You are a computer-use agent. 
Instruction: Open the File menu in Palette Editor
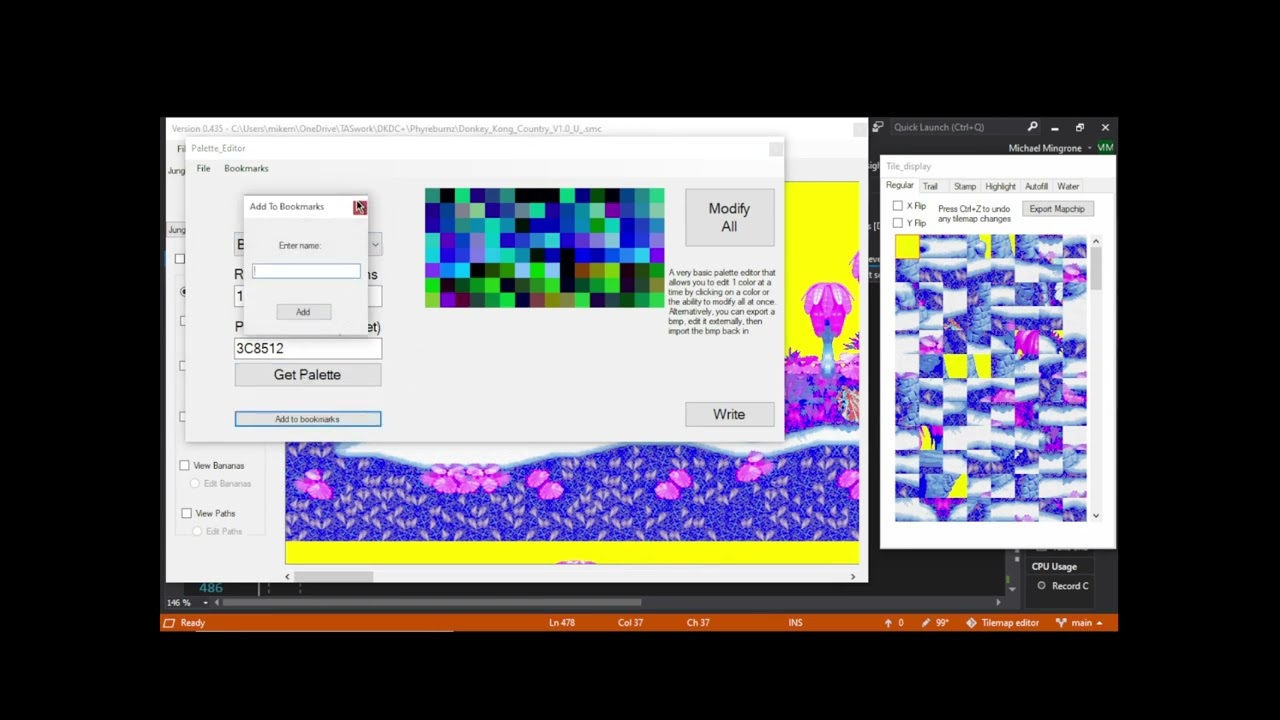click(203, 168)
